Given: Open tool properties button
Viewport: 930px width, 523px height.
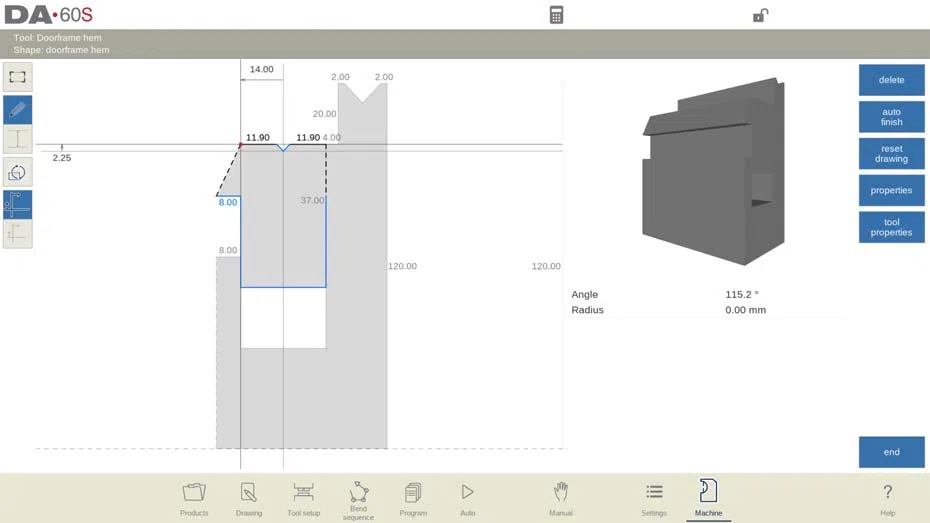Looking at the screenshot, I should [891, 227].
